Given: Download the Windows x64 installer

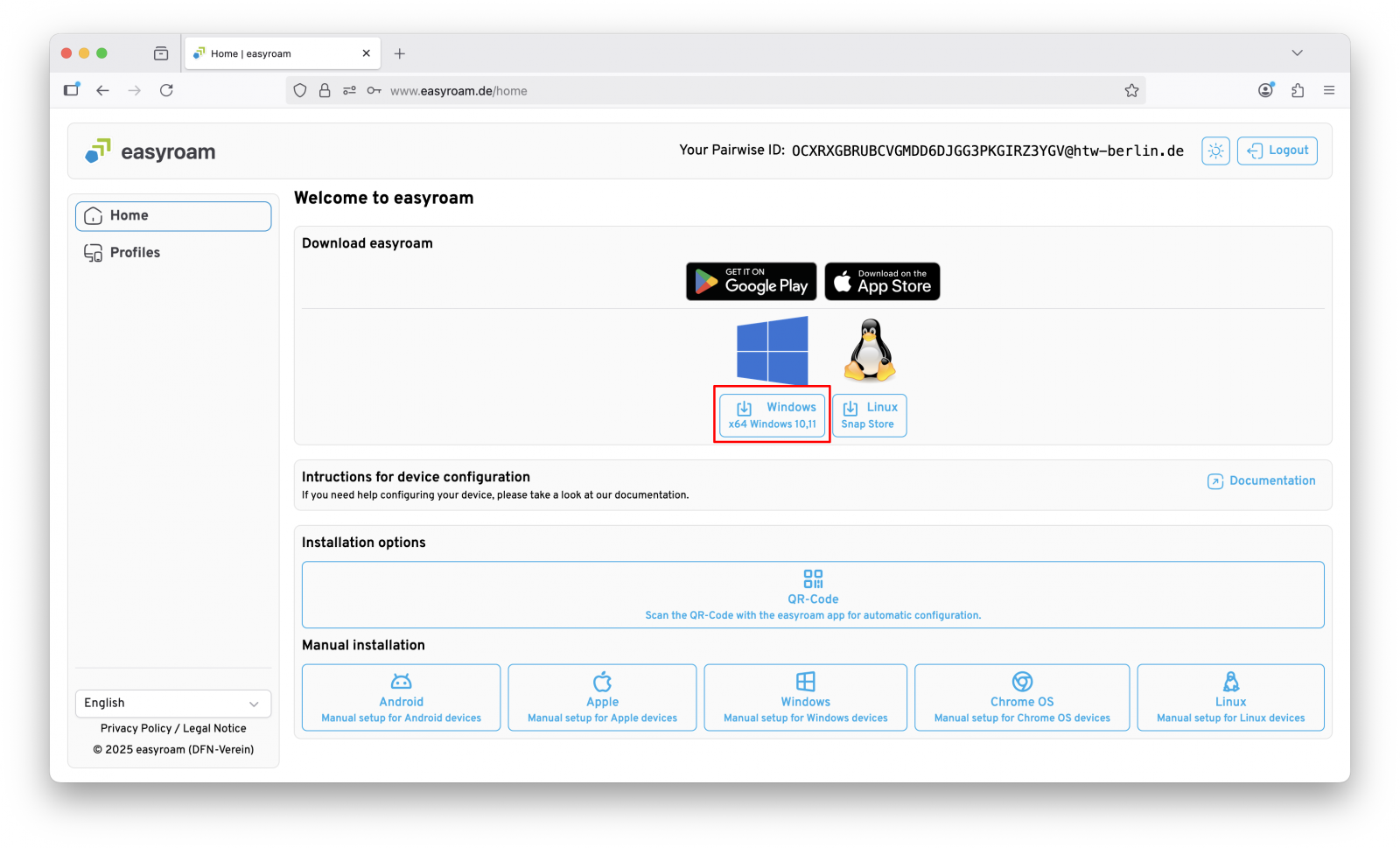Looking at the screenshot, I should [x=772, y=416].
